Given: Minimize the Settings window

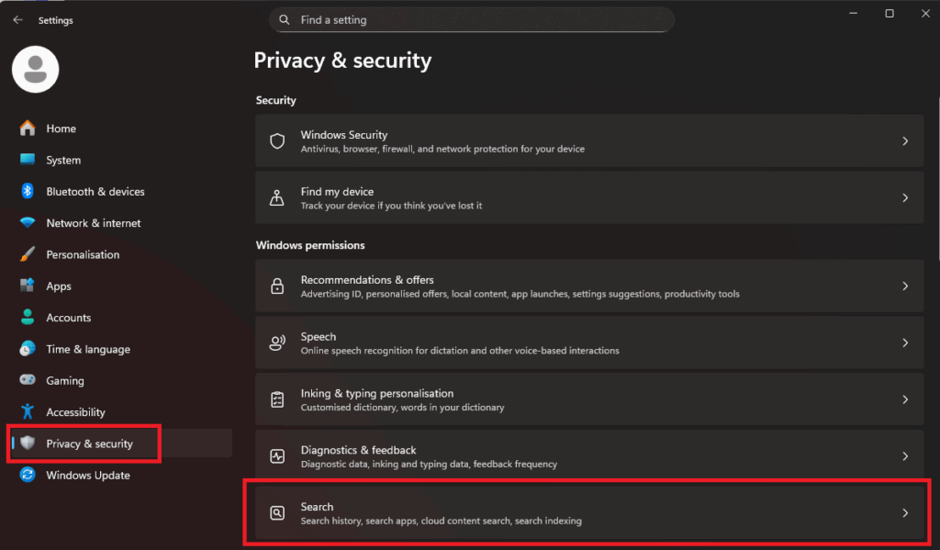Looking at the screenshot, I should [x=853, y=13].
